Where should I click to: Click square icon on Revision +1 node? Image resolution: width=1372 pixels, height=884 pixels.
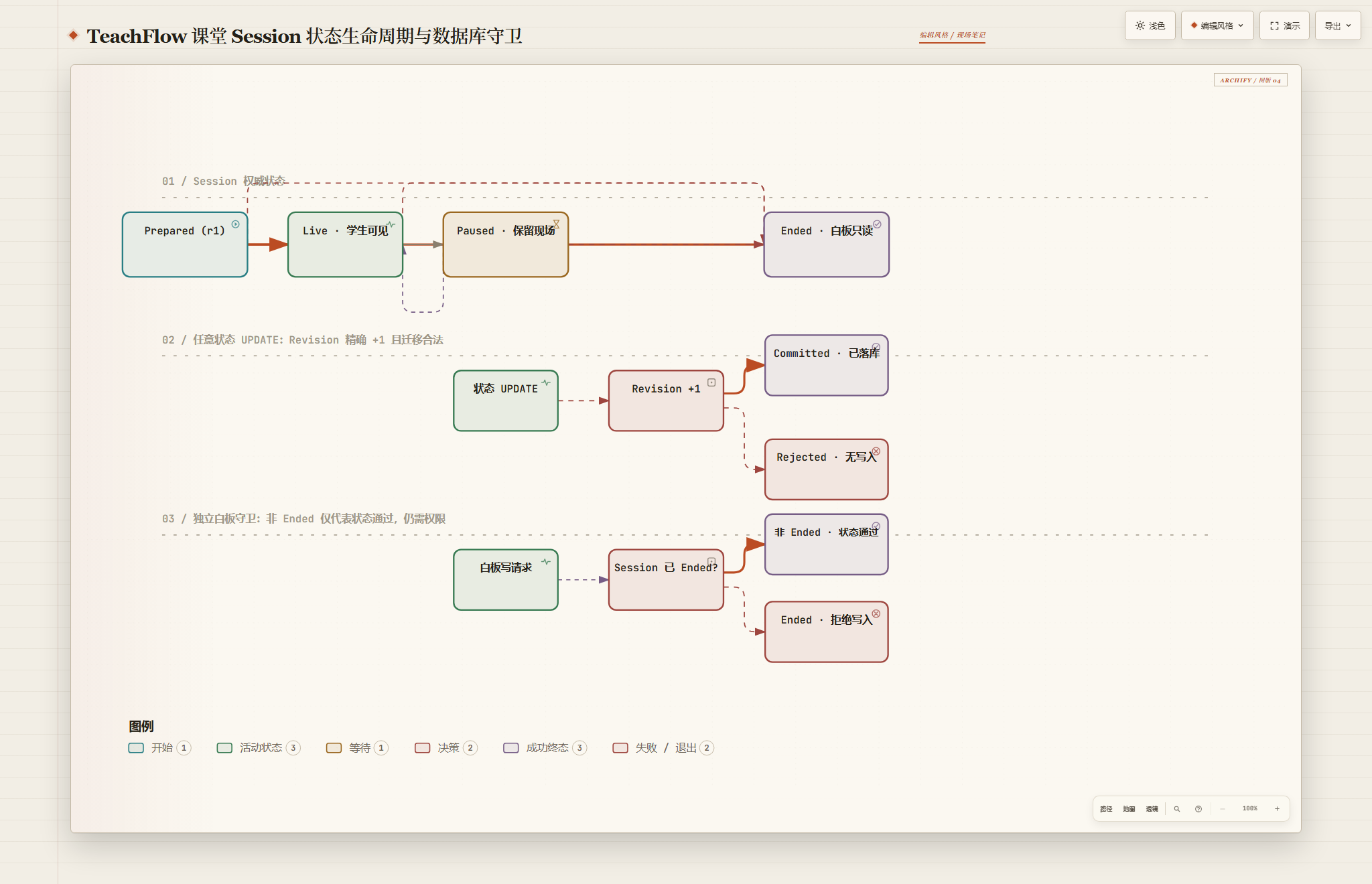pyautogui.click(x=711, y=382)
